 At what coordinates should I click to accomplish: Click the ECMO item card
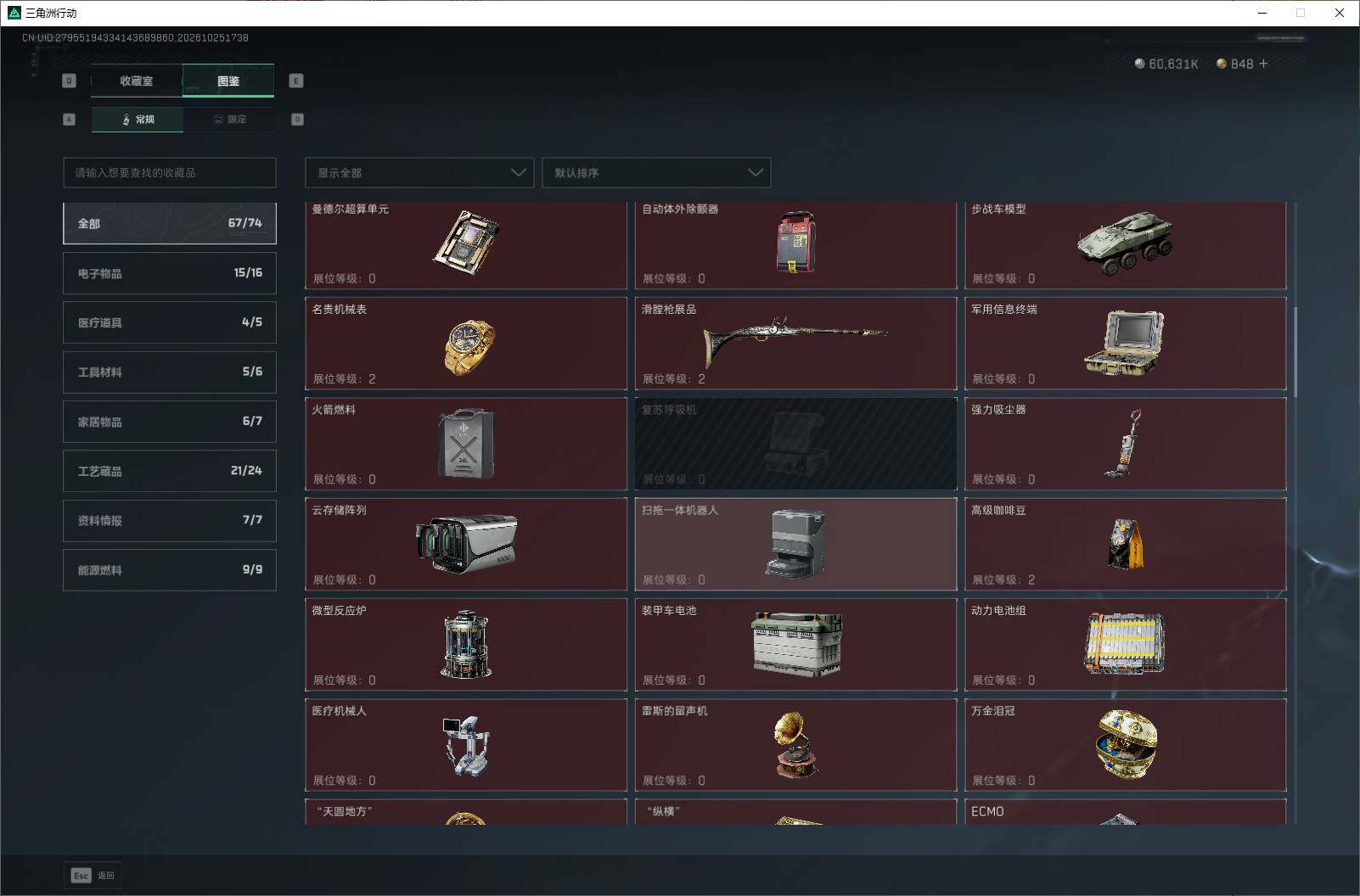[1125, 812]
